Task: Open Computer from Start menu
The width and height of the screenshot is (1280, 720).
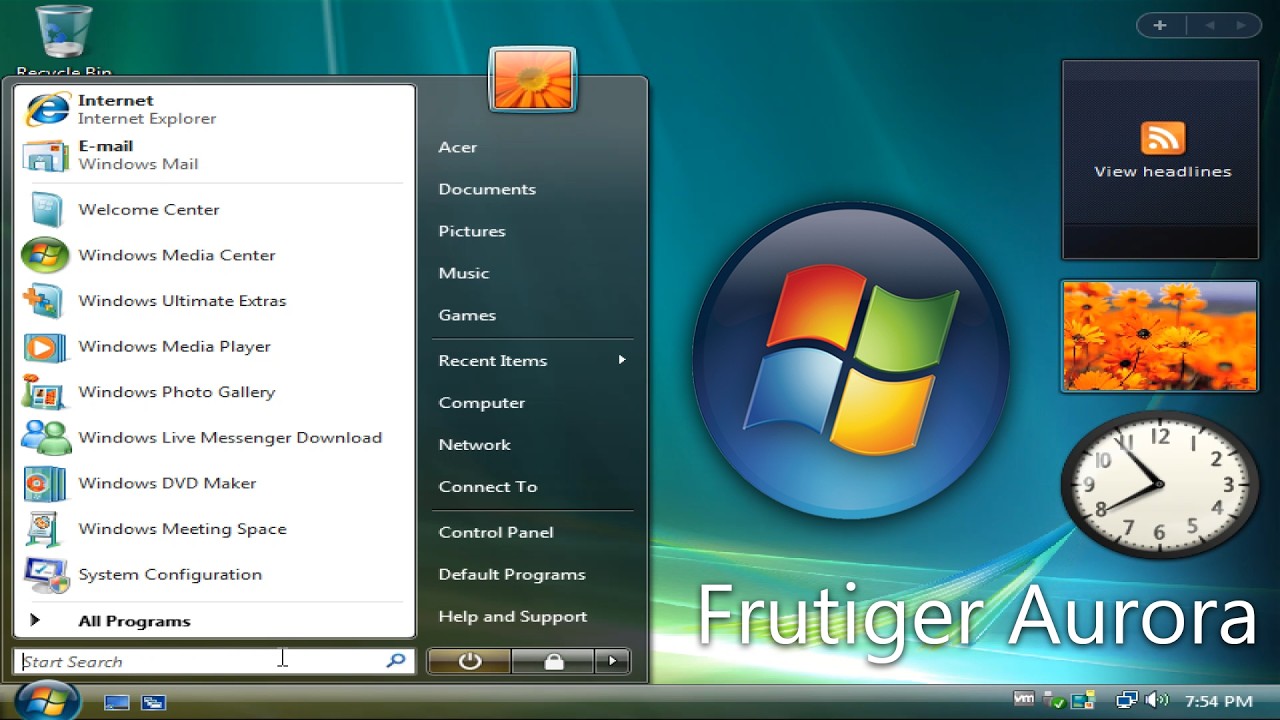Action: click(532, 403)
